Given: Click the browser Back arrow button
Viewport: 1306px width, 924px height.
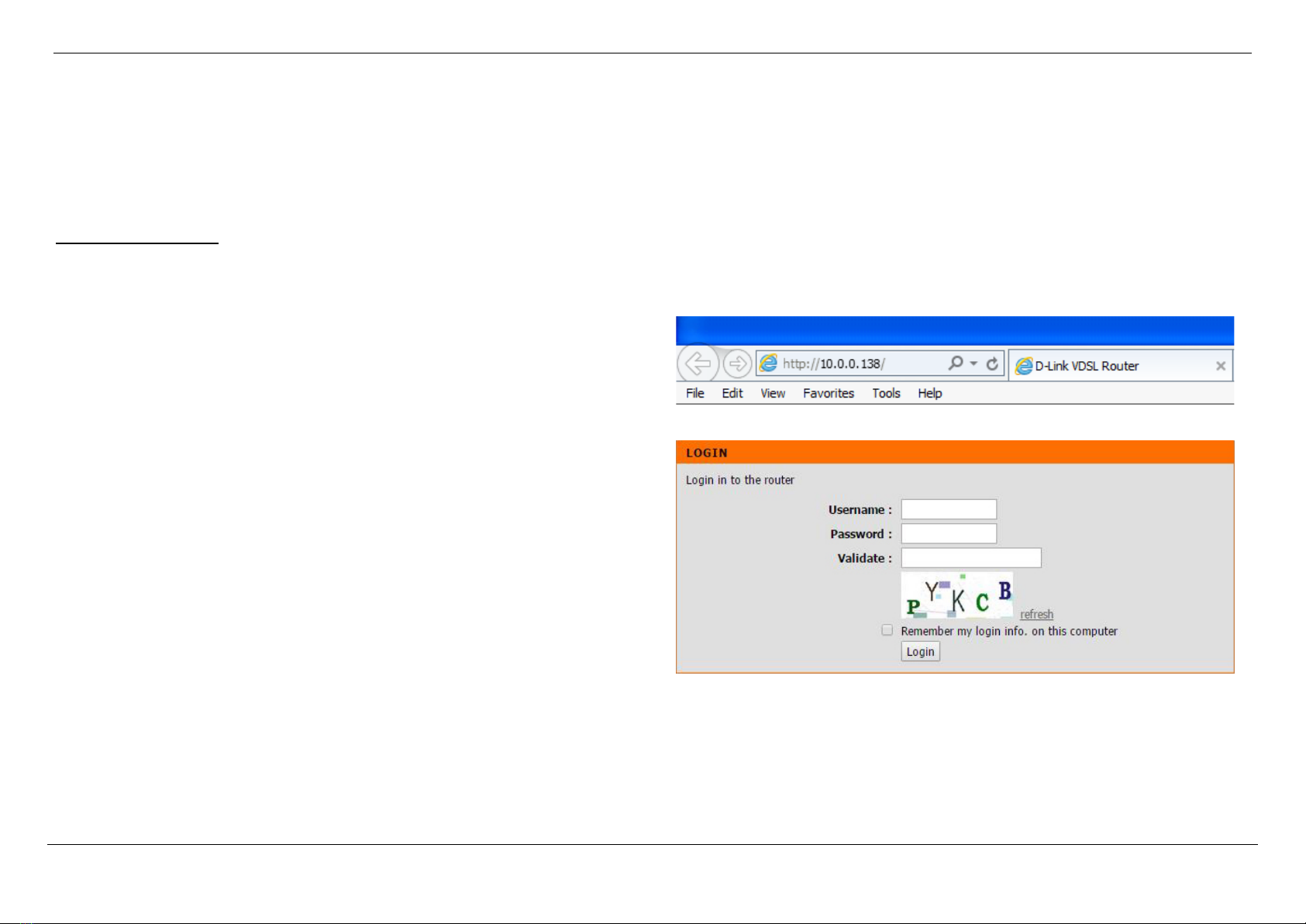Looking at the screenshot, I should (698, 363).
